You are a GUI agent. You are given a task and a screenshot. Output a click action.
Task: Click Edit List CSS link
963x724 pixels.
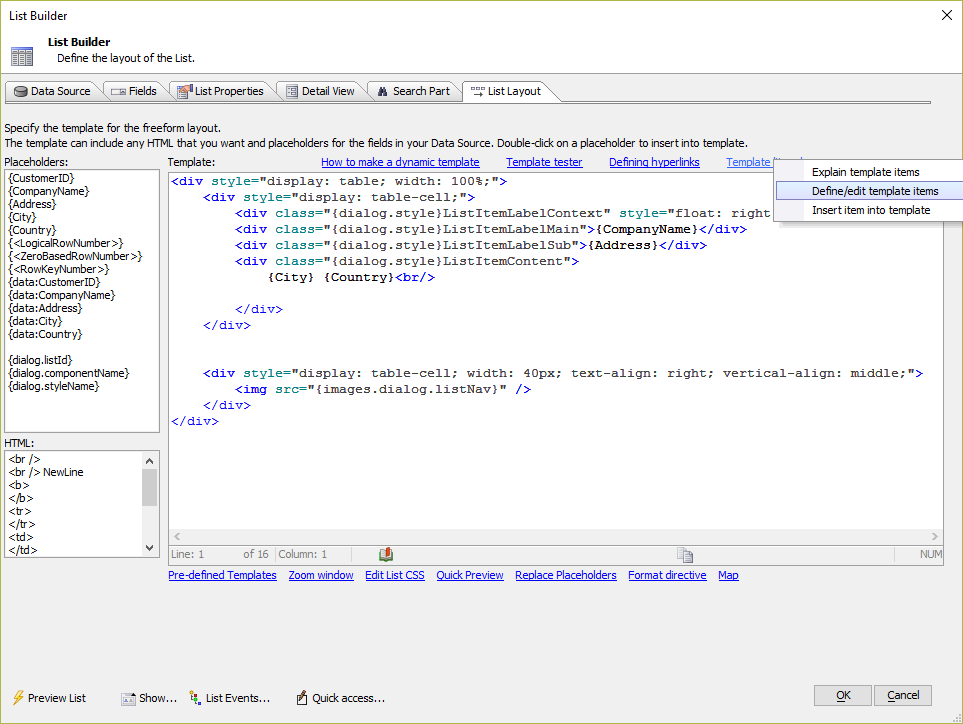tap(395, 575)
